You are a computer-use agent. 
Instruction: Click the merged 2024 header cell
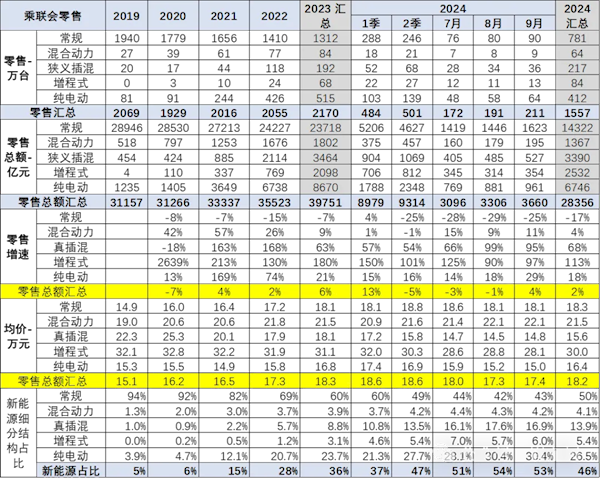click(x=453, y=8)
